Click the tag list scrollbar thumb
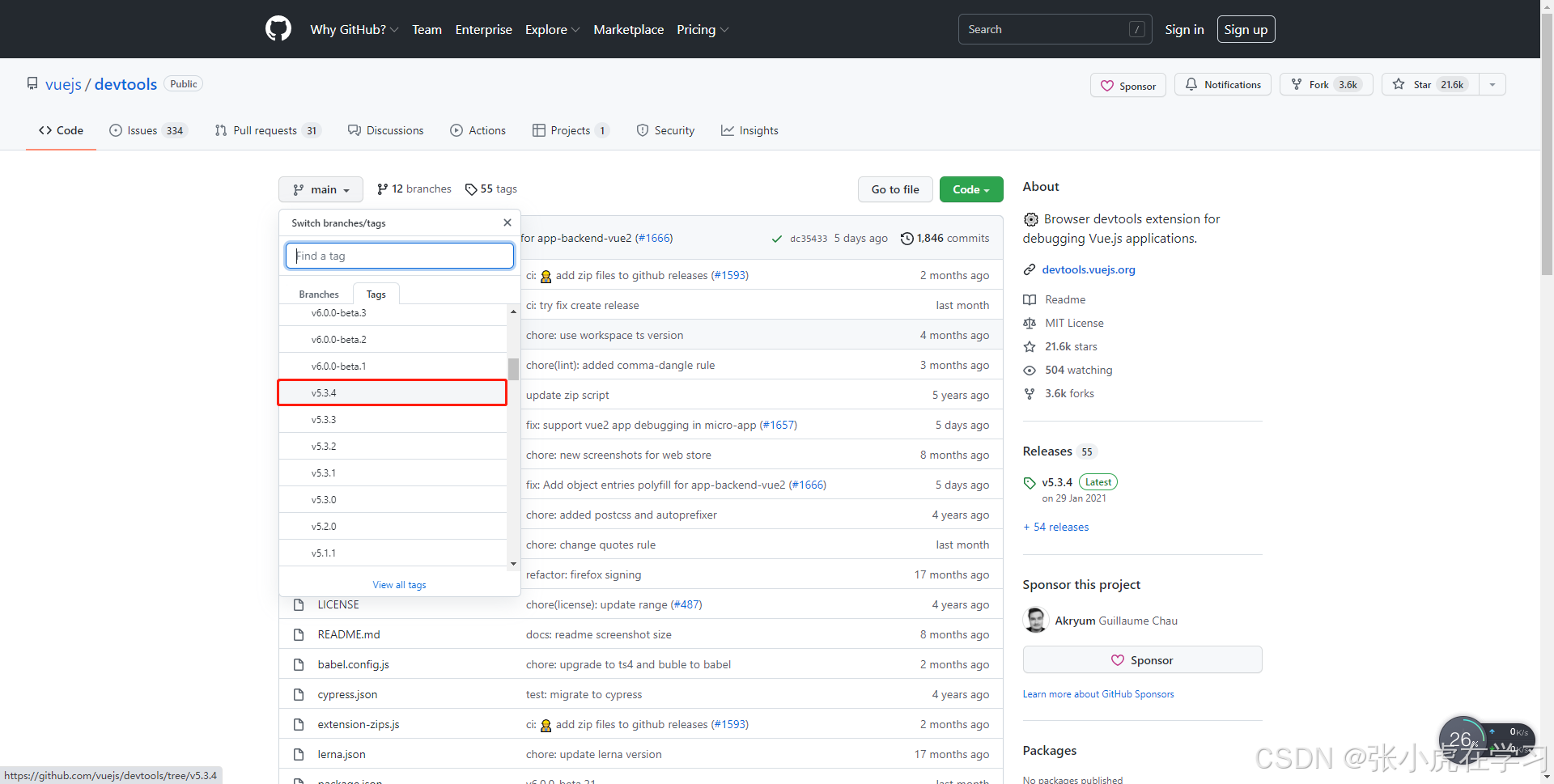The height and width of the screenshot is (784, 1554). point(513,369)
